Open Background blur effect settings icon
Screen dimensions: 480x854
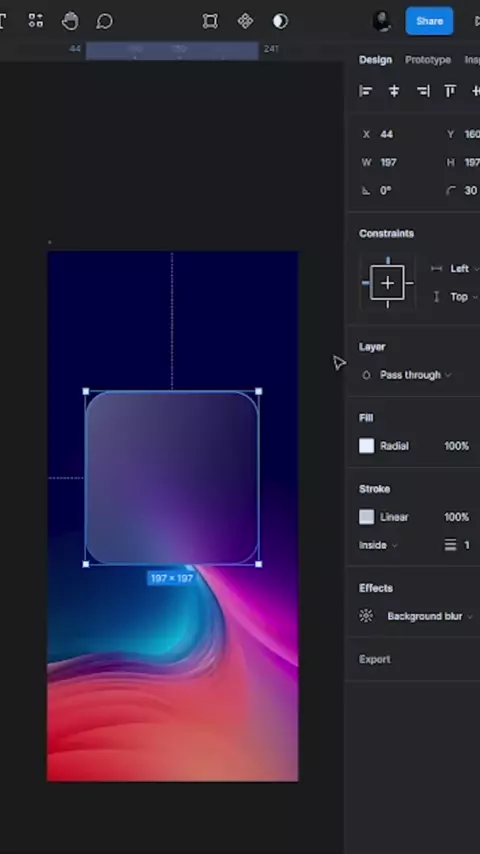(366, 616)
